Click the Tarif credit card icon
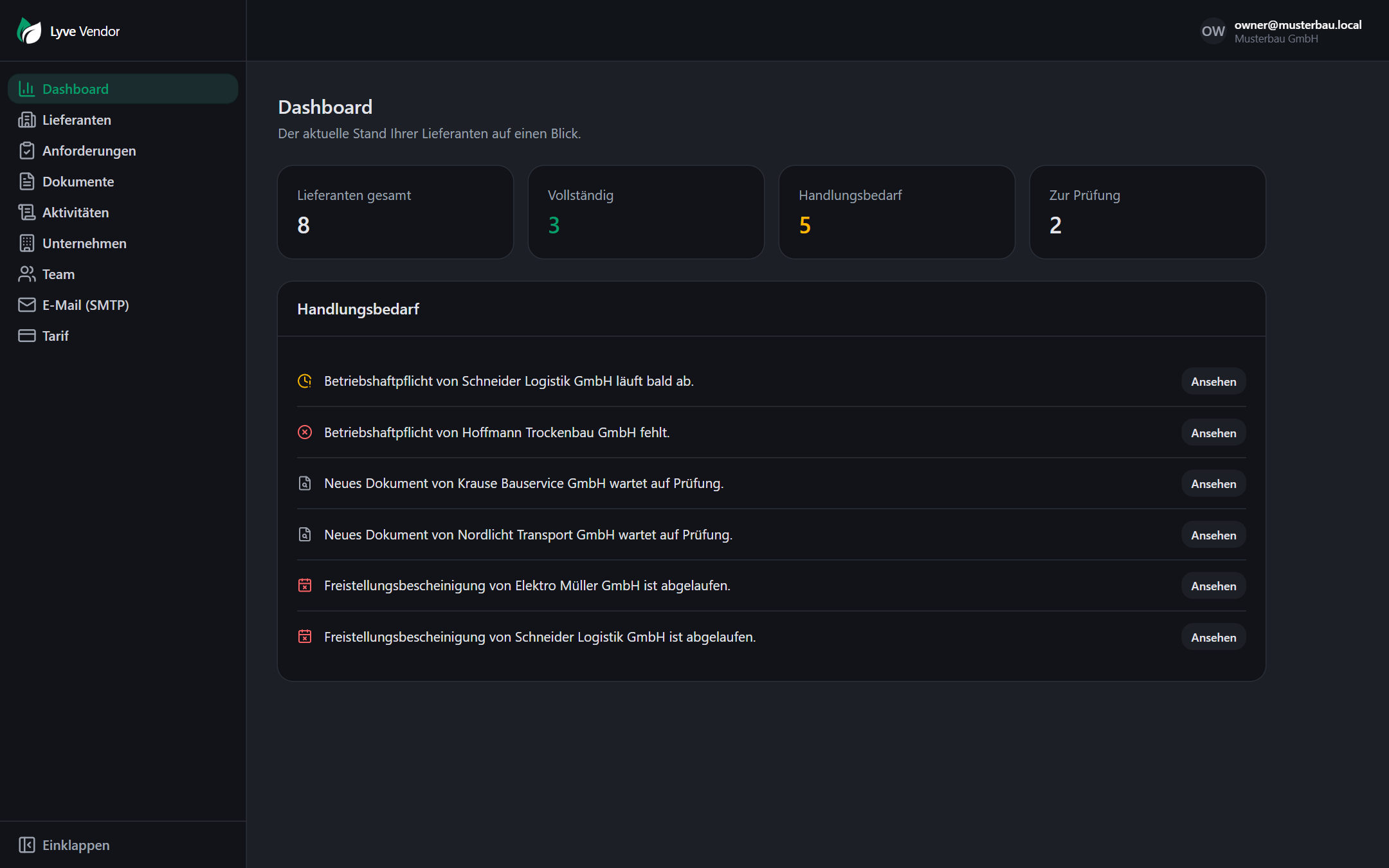This screenshot has height=868, width=1389. coord(26,336)
